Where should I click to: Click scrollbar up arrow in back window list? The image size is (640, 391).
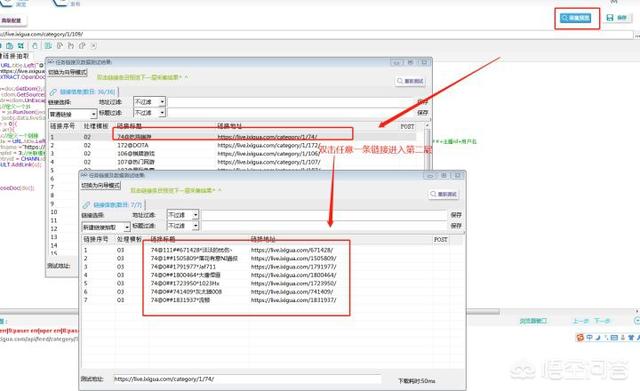[427, 126]
